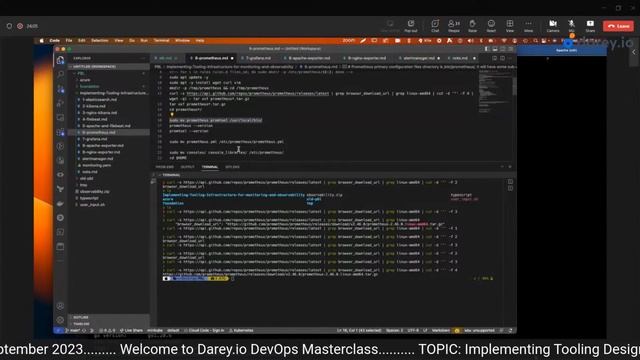The width and height of the screenshot is (640, 360).
Task: Share screen content in the meeting
Action: 590,25
